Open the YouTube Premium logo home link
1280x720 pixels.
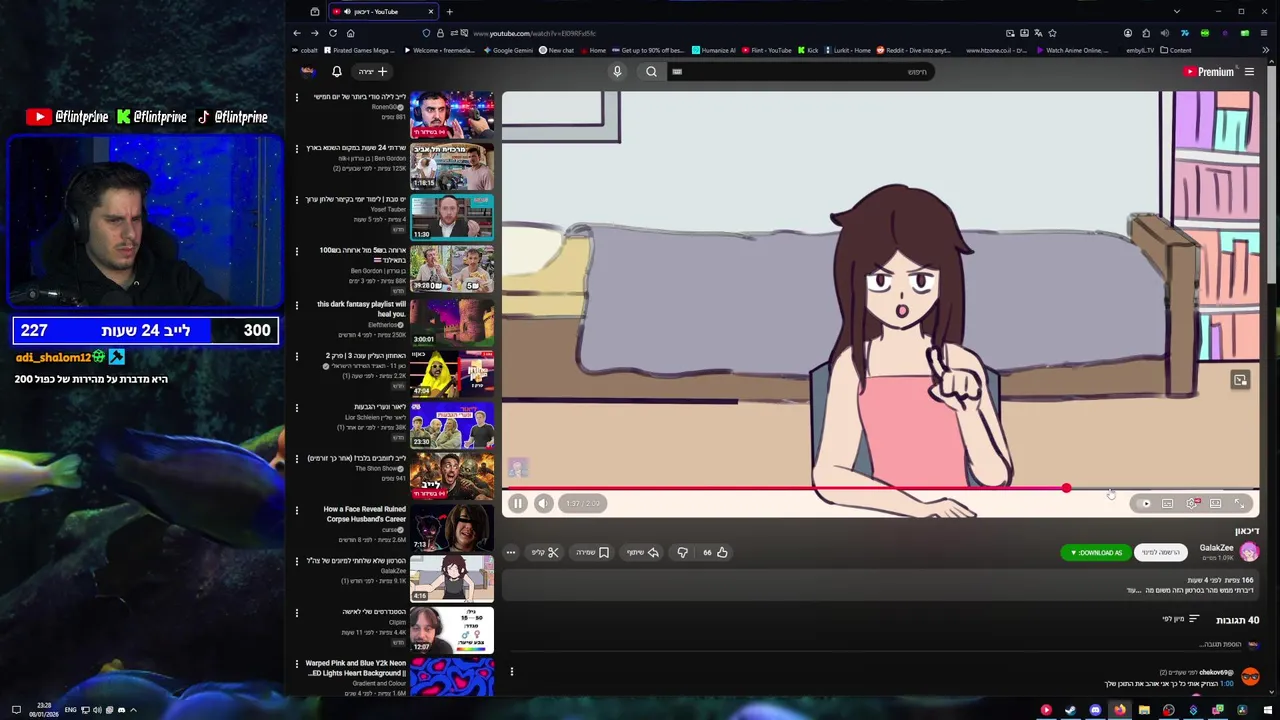point(1208,71)
